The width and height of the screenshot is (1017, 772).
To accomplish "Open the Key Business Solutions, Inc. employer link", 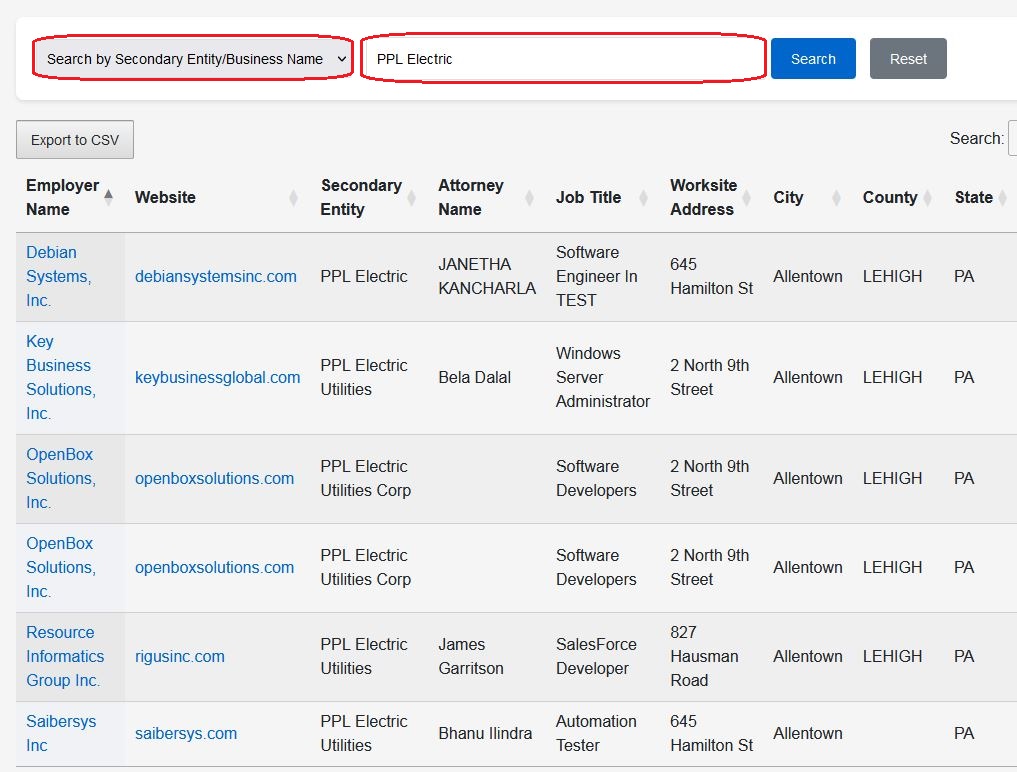I will (x=61, y=378).
